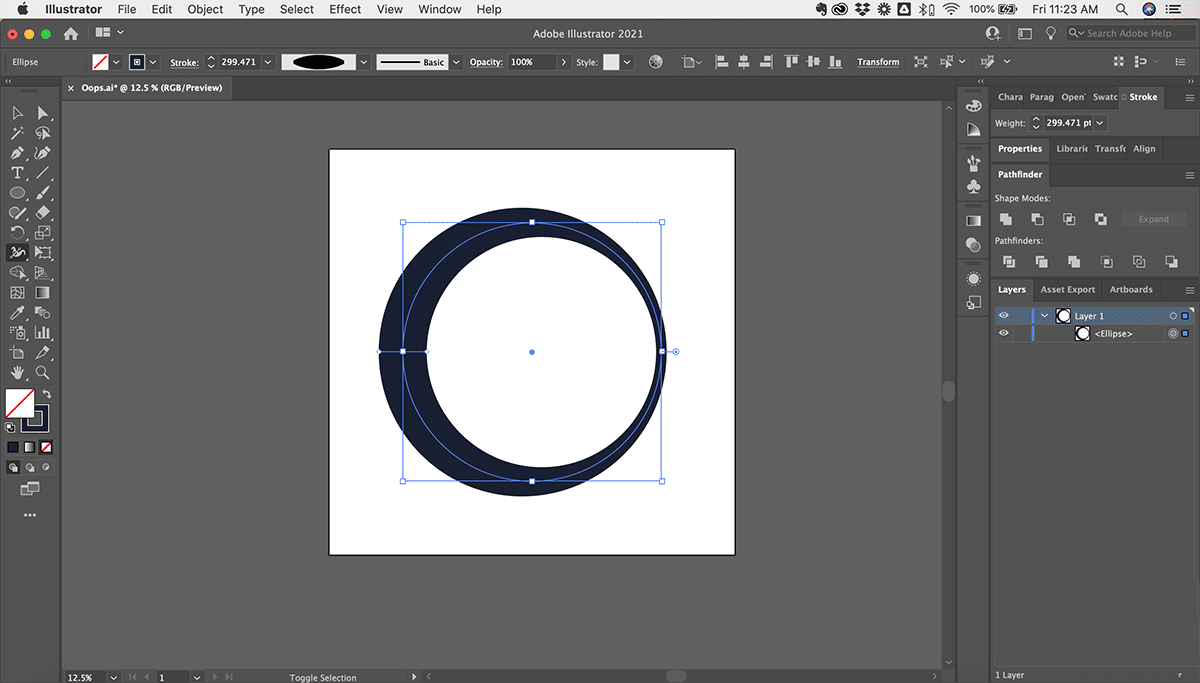This screenshot has width=1200, height=683.
Task: Swap fill and stroke colors
Action: click(46, 395)
